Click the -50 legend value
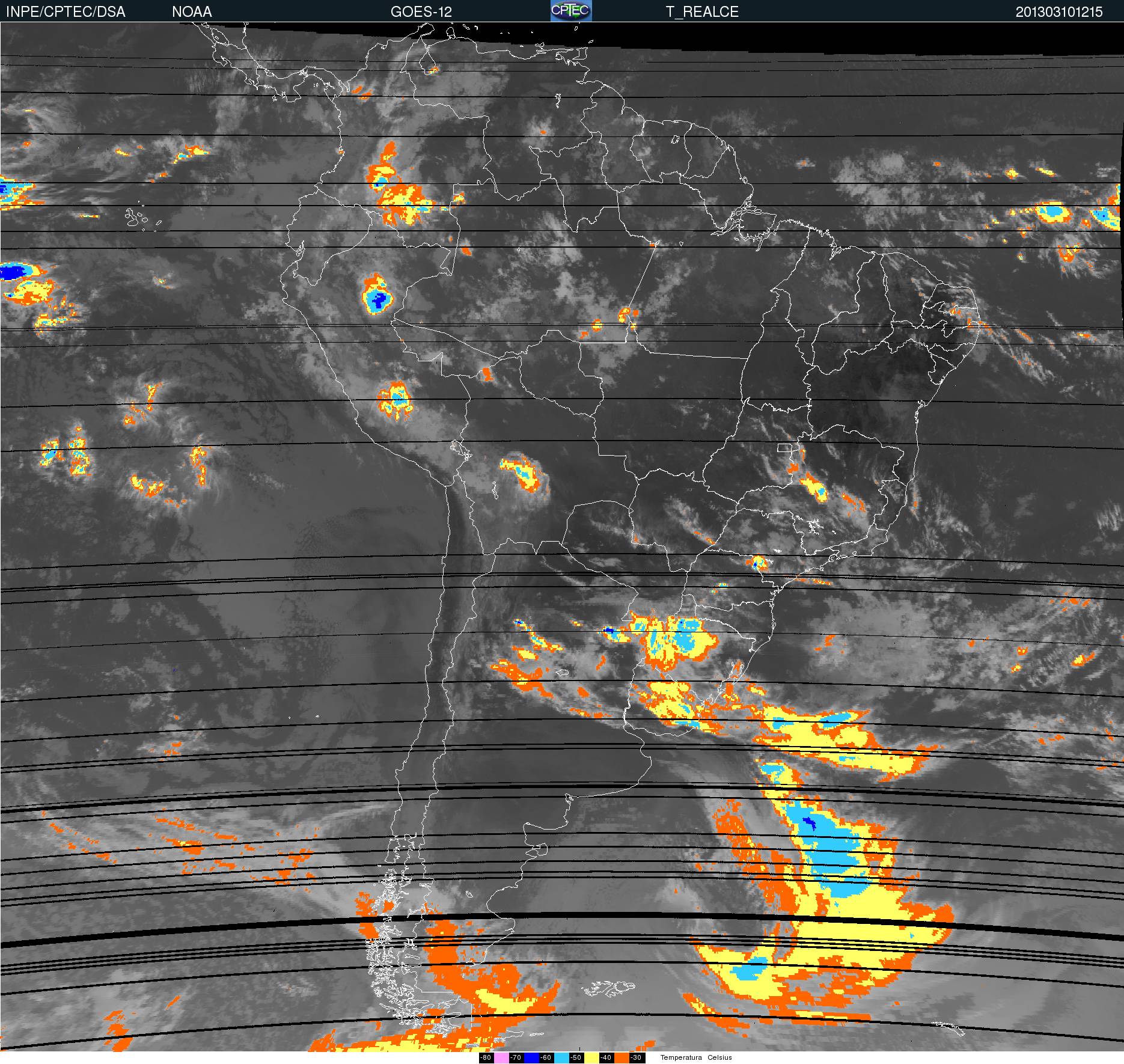 point(576,1058)
